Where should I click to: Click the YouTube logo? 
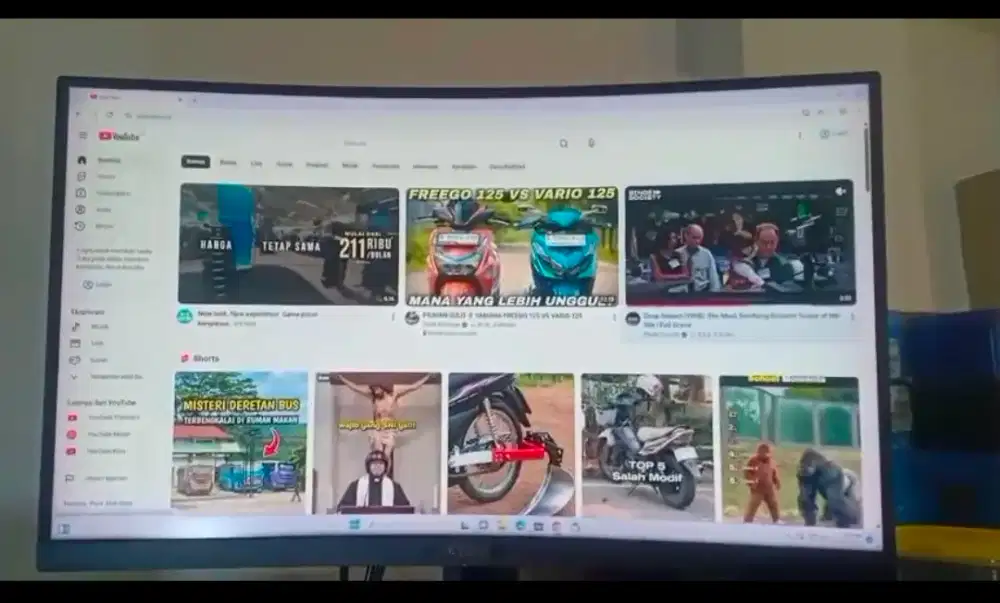click(x=119, y=136)
